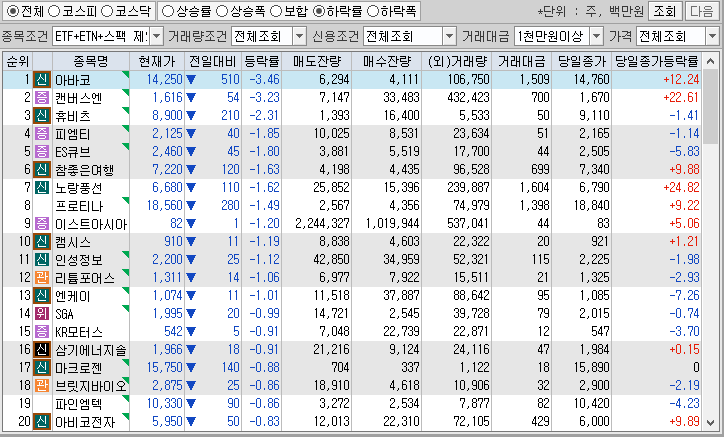The width and height of the screenshot is (724, 437).
Task: Click the green corner marker on 파인엠텍
Action: coord(126,398)
